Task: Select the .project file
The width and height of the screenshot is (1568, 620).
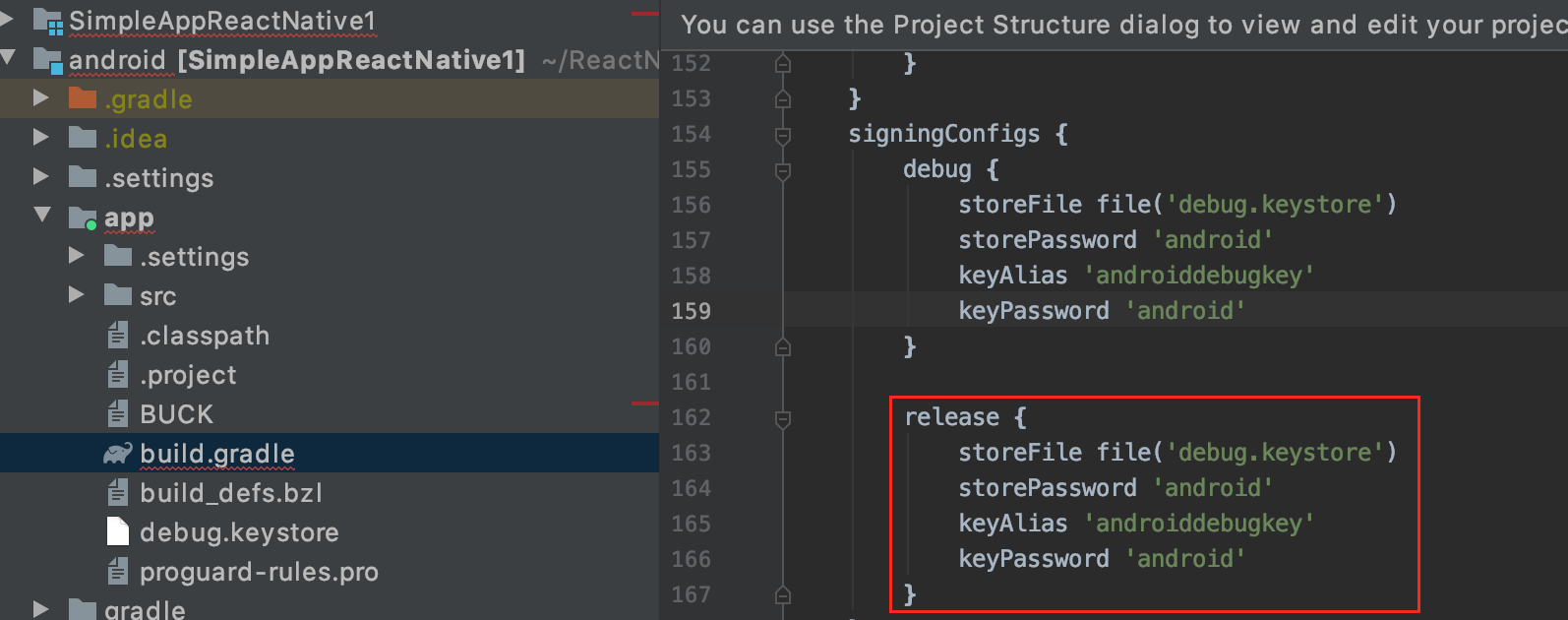Action: pos(188,375)
